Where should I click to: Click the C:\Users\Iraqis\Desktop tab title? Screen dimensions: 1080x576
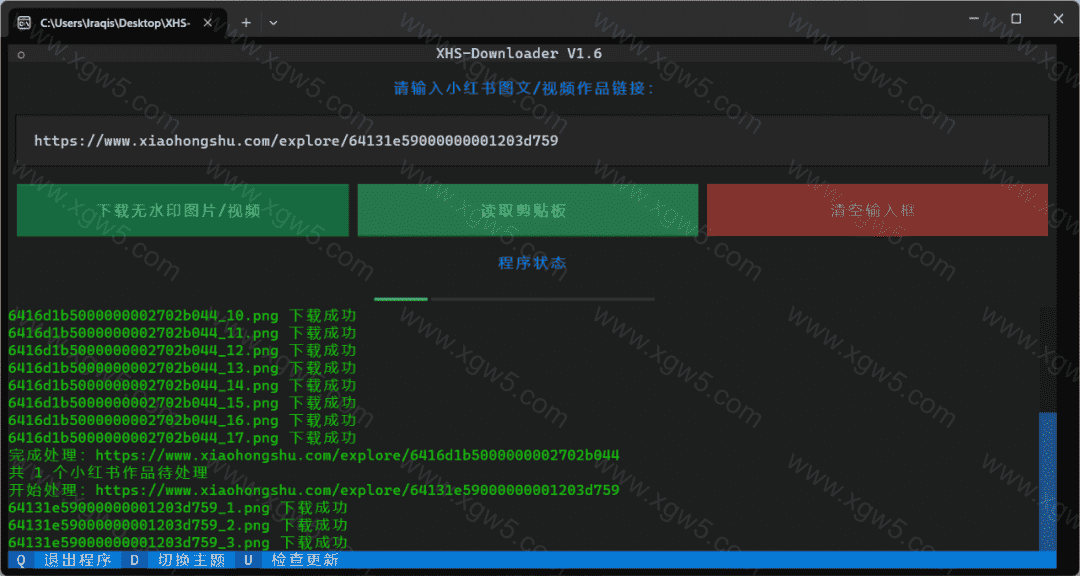pos(114,22)
